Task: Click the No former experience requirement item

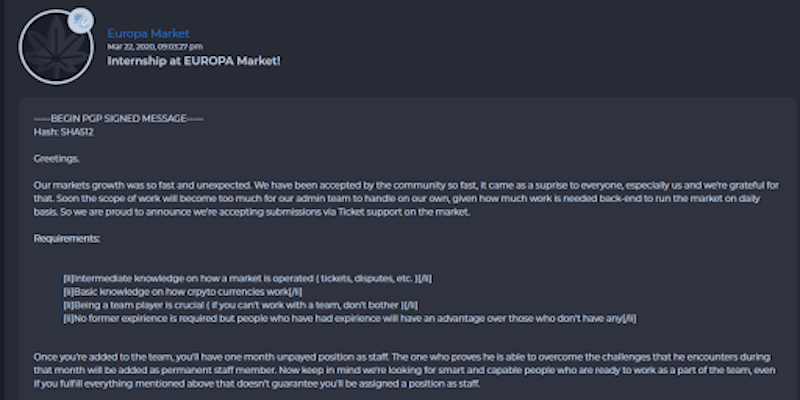Action: pyautogui.click(x=349, y=318)
